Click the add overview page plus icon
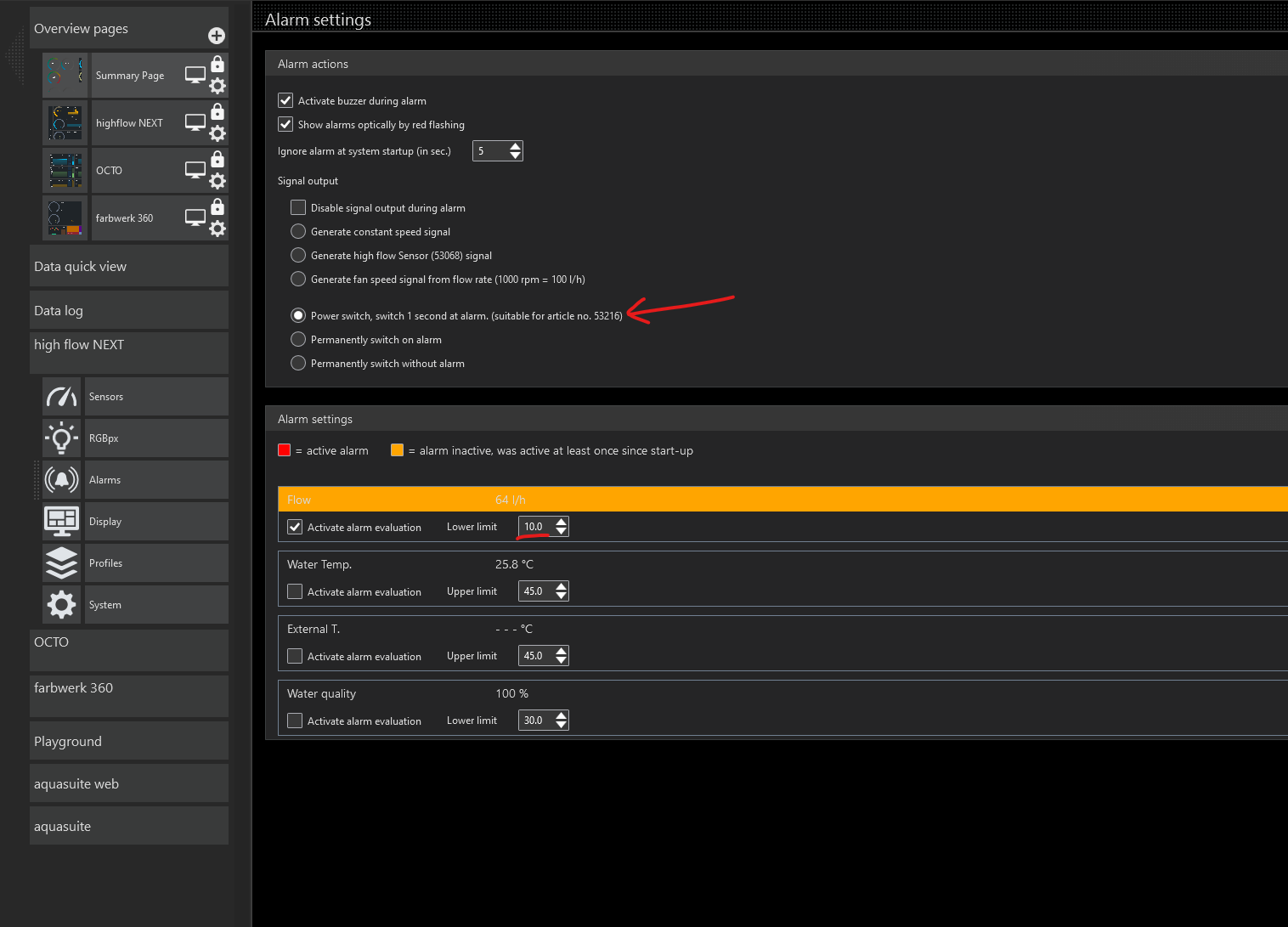Image resolution: width=1288 pixels, height=927 pixels. tap(217, 36)
